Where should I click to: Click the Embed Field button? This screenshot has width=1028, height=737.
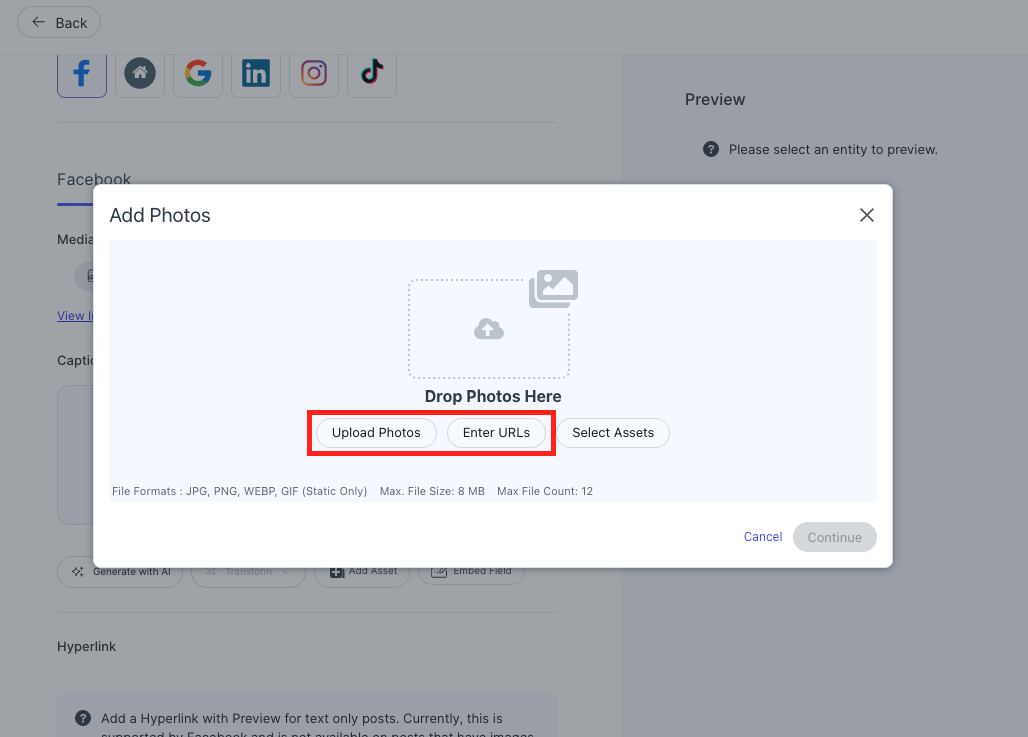(x=471, y=571)
